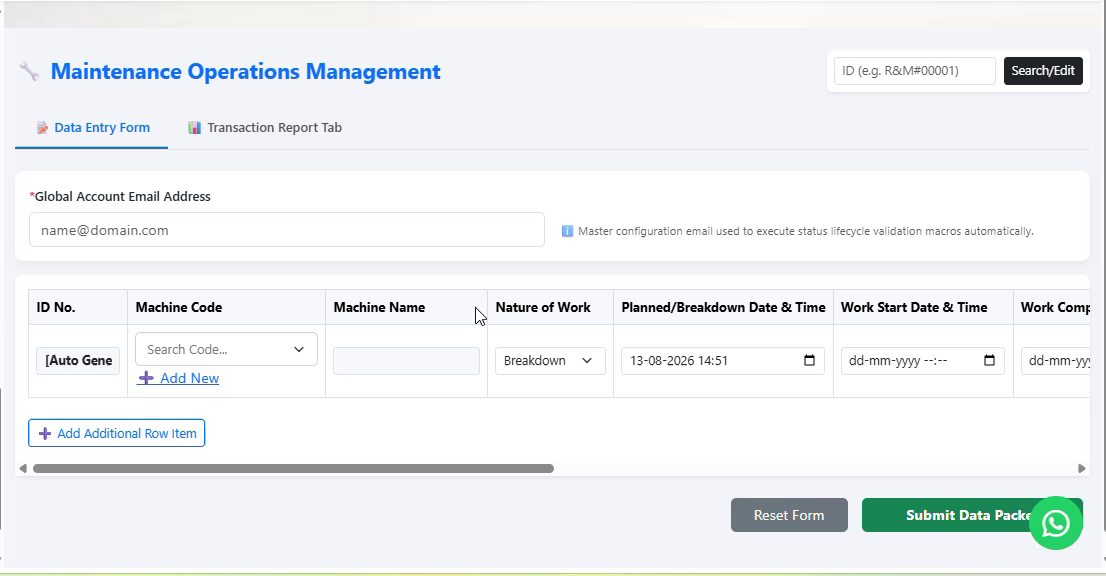Click the Machine Name input field
Viewport: 1106px width, 576px height.
pos(406,360)
